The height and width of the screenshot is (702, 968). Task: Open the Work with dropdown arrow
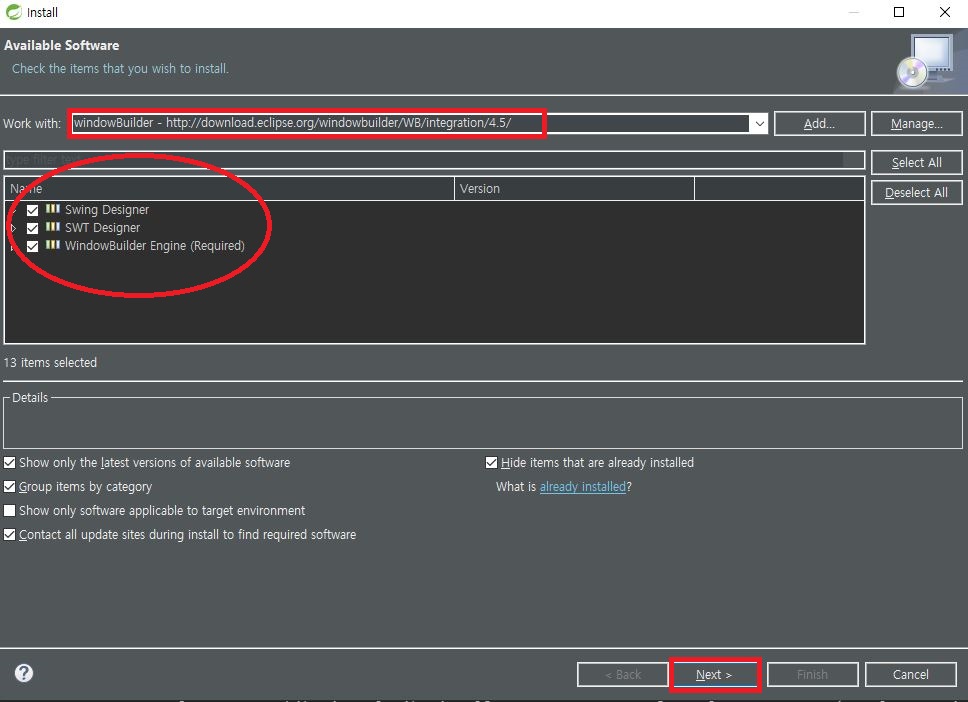pos(759,123)
